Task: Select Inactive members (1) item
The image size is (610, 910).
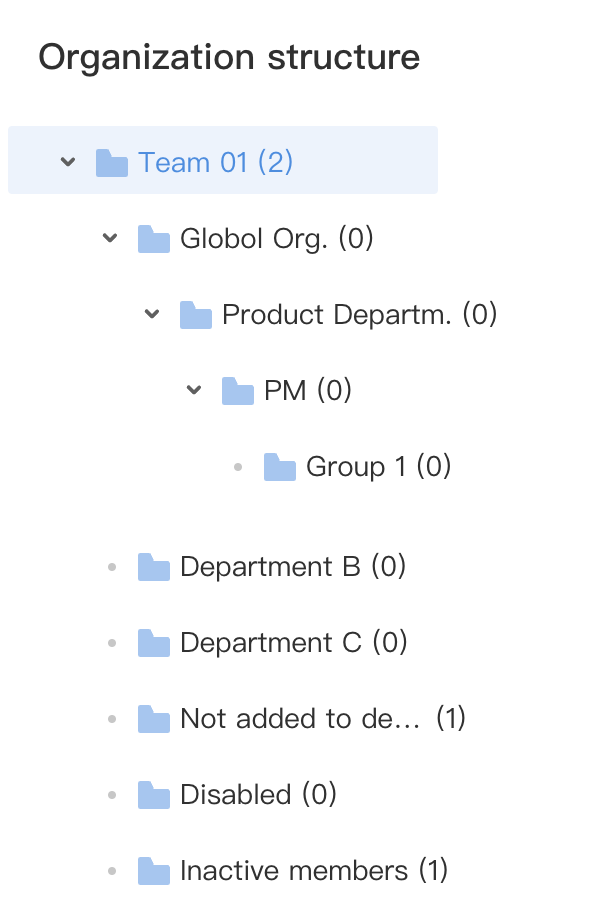Action: 314,871
